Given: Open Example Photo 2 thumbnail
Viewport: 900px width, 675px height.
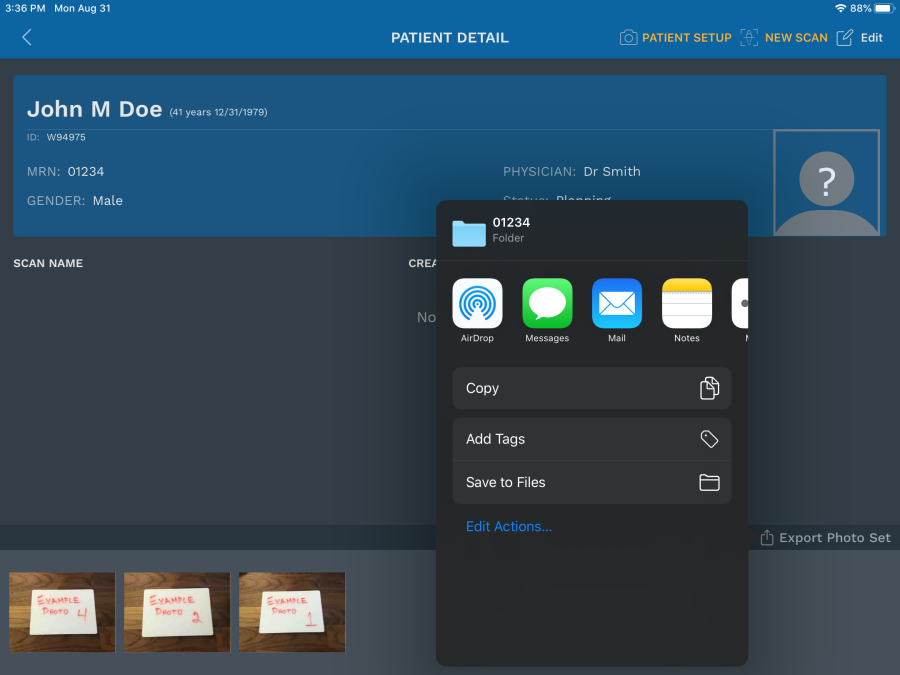Looking at the screenshot, I should tap(177, 612).
